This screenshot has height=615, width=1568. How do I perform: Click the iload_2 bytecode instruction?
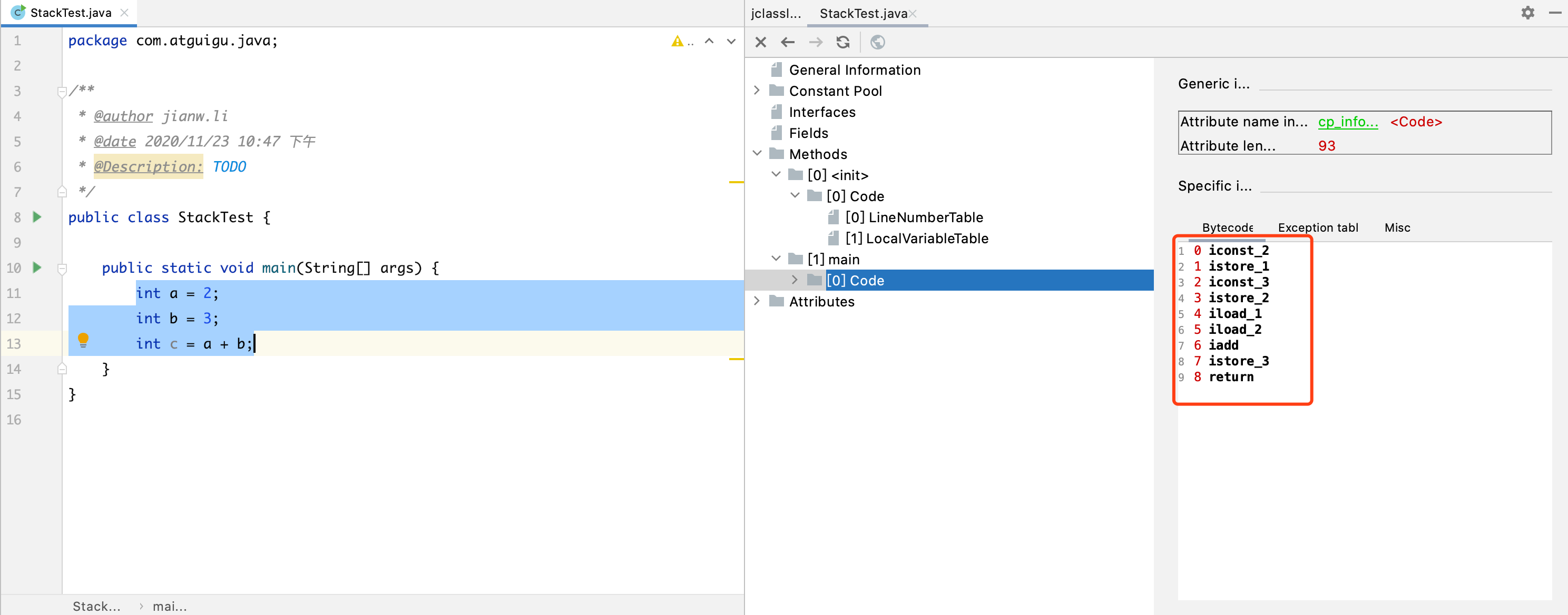[1234, 330]
